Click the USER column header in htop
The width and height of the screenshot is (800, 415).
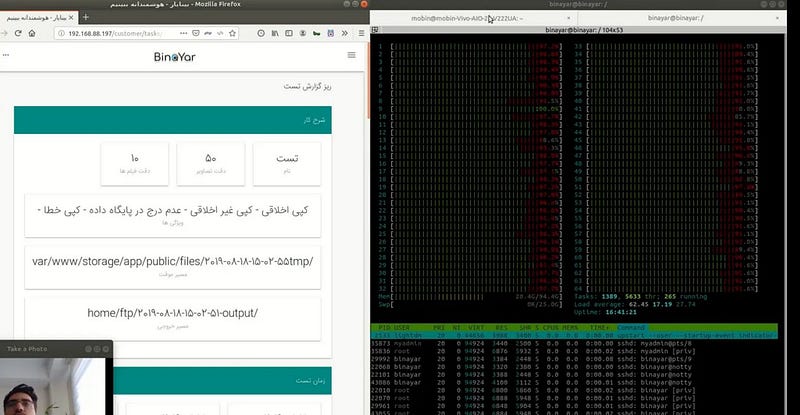[x=402, y=327]
